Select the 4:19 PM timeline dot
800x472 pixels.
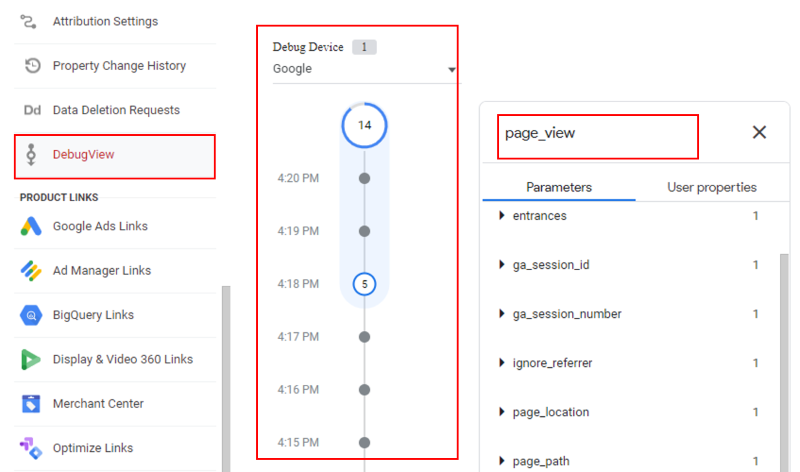[x=364, y=231]
